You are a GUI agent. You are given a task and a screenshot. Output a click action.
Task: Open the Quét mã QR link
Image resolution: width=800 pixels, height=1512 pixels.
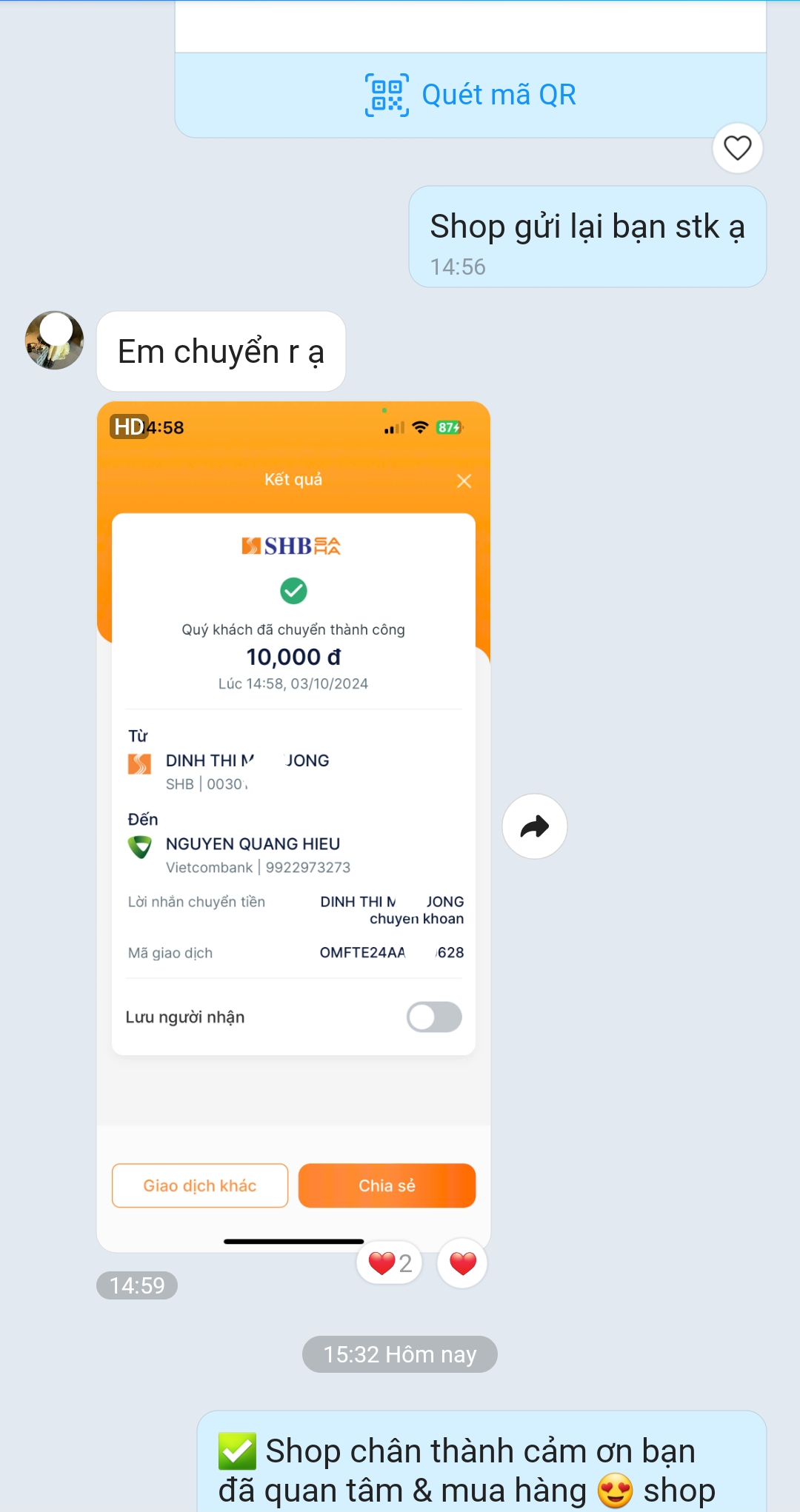click(470, 95)
